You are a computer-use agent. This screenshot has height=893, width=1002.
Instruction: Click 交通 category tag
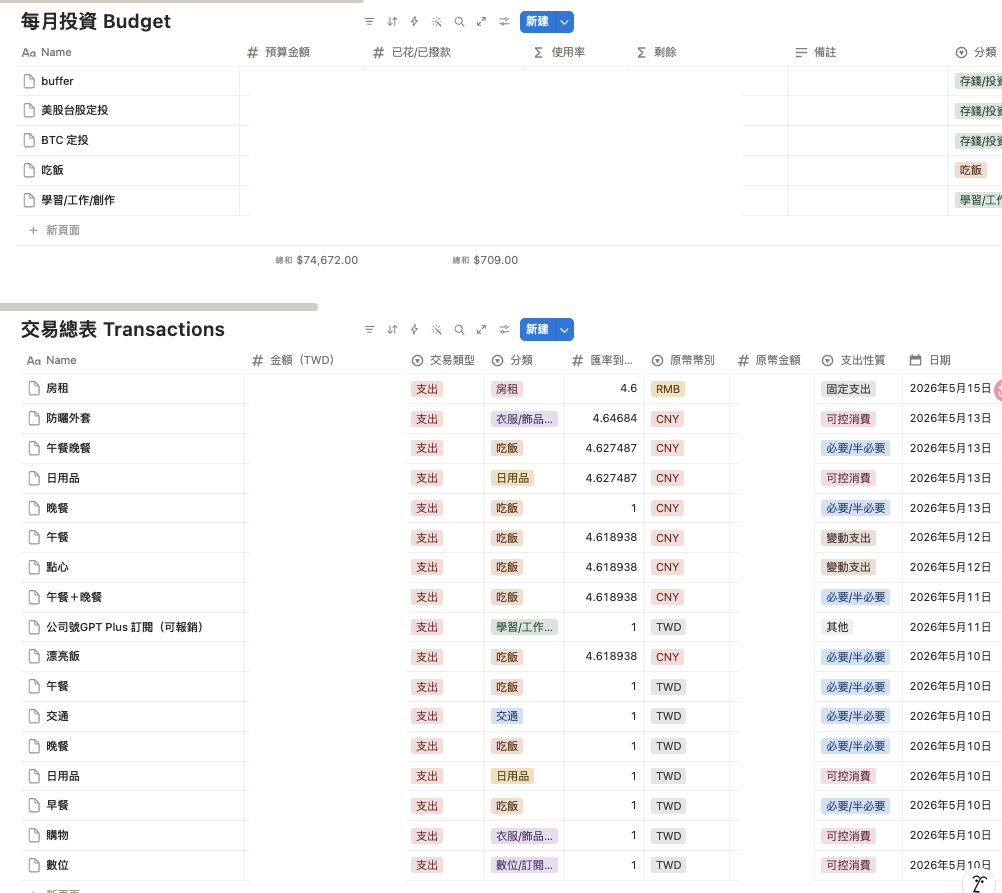[x=507, y=717]
